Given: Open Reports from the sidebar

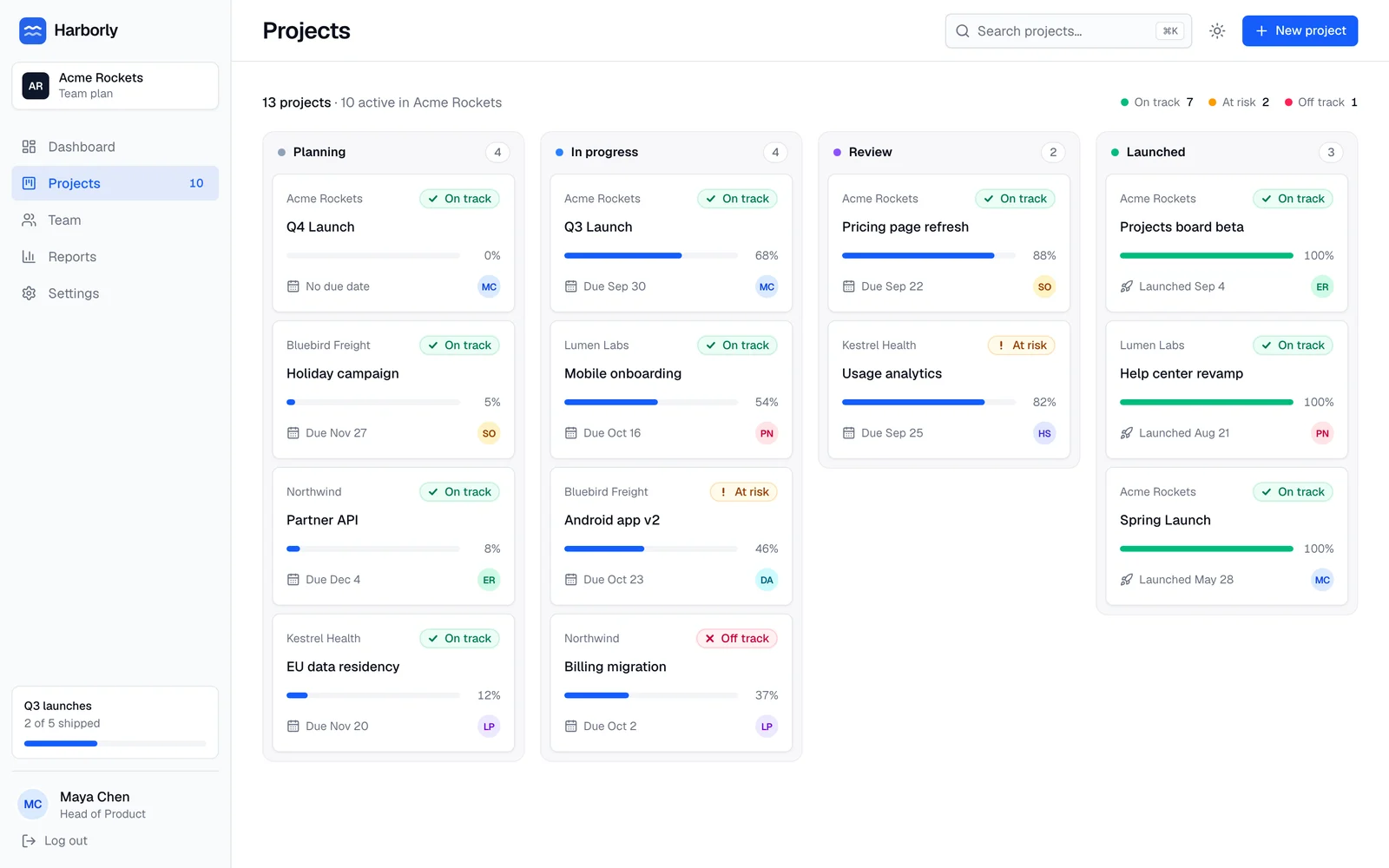Looking at the screenshot, I should 115,257.
